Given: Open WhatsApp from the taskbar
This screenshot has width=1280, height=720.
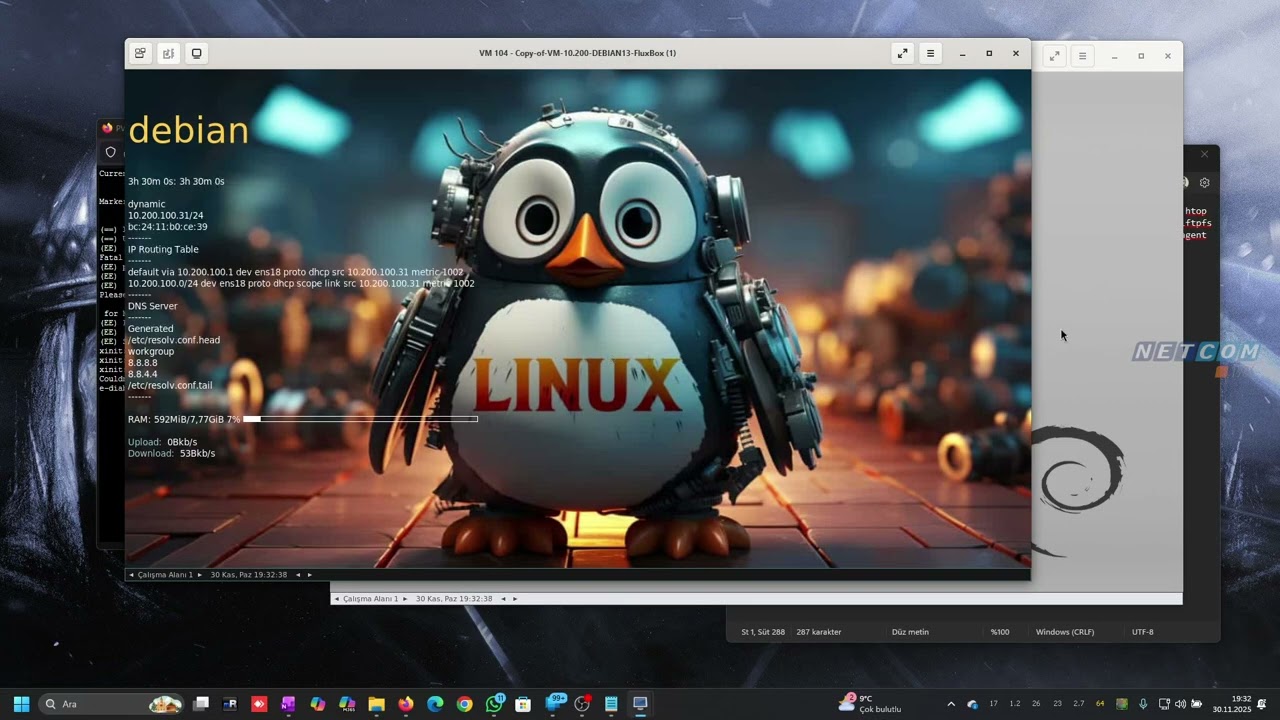Looking at the screenshot, I should coord(494,704).
